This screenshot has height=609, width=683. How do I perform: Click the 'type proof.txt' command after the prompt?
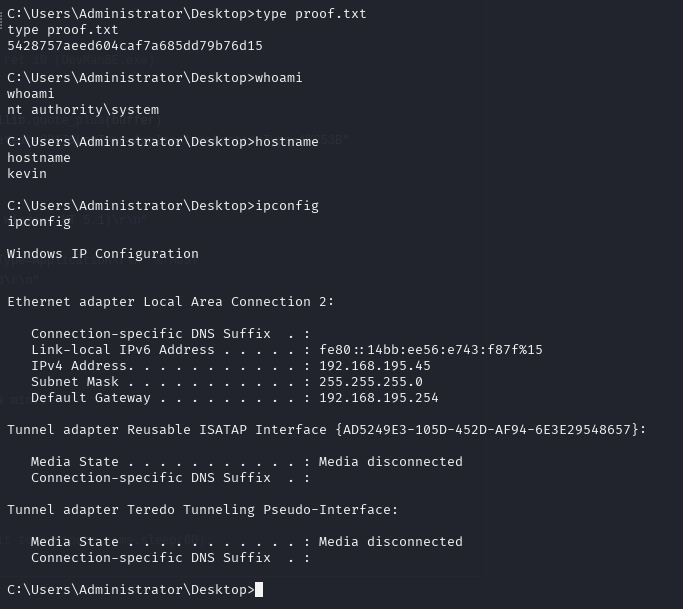point(311,14)
